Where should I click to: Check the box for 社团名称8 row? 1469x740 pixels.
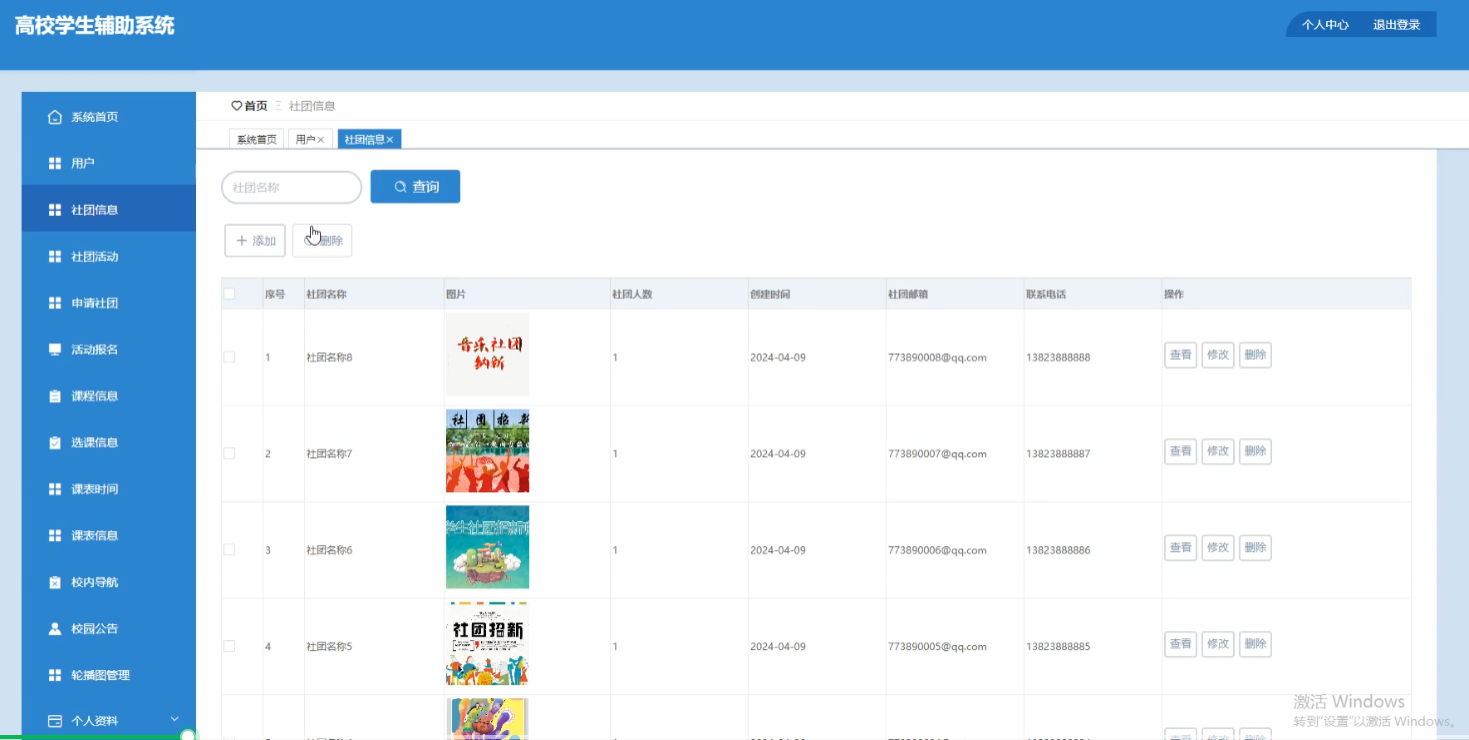click(x=229, y=357)
